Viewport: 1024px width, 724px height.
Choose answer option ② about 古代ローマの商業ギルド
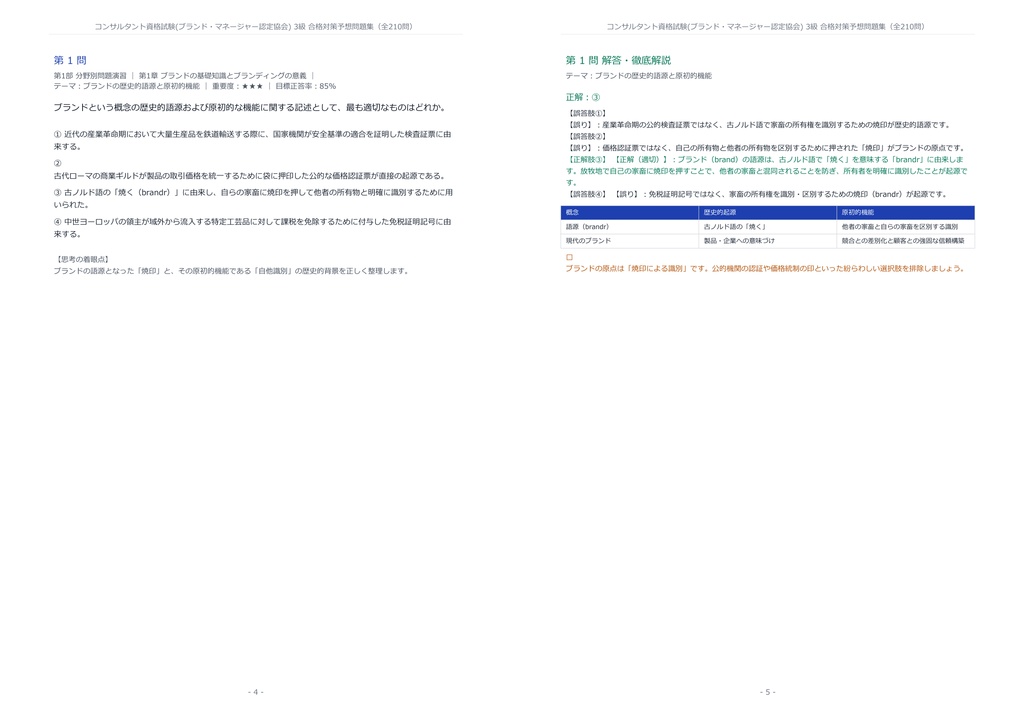coord(249,170)
